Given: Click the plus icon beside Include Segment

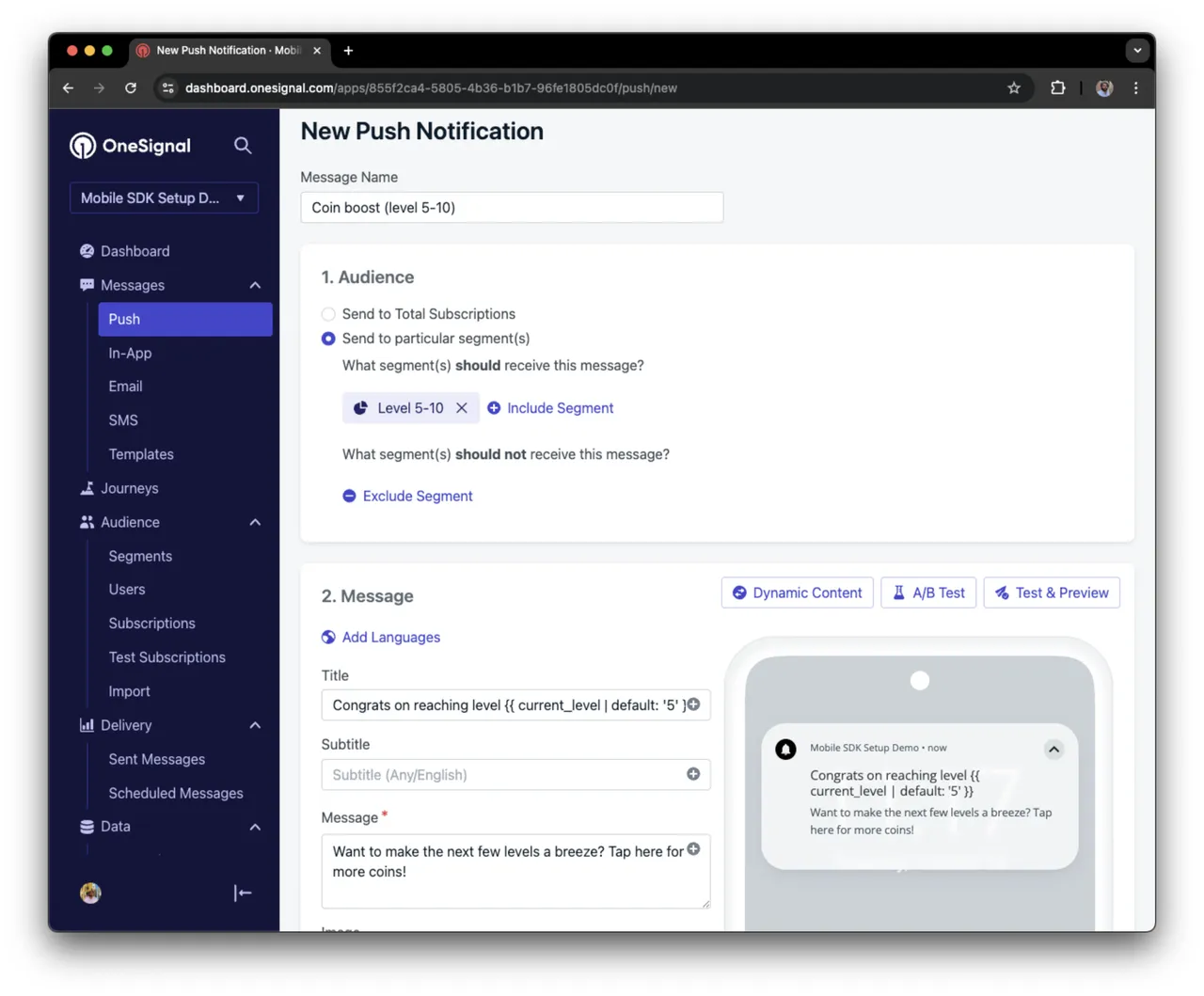Looking at the screenshot, I should pos(494,408).
